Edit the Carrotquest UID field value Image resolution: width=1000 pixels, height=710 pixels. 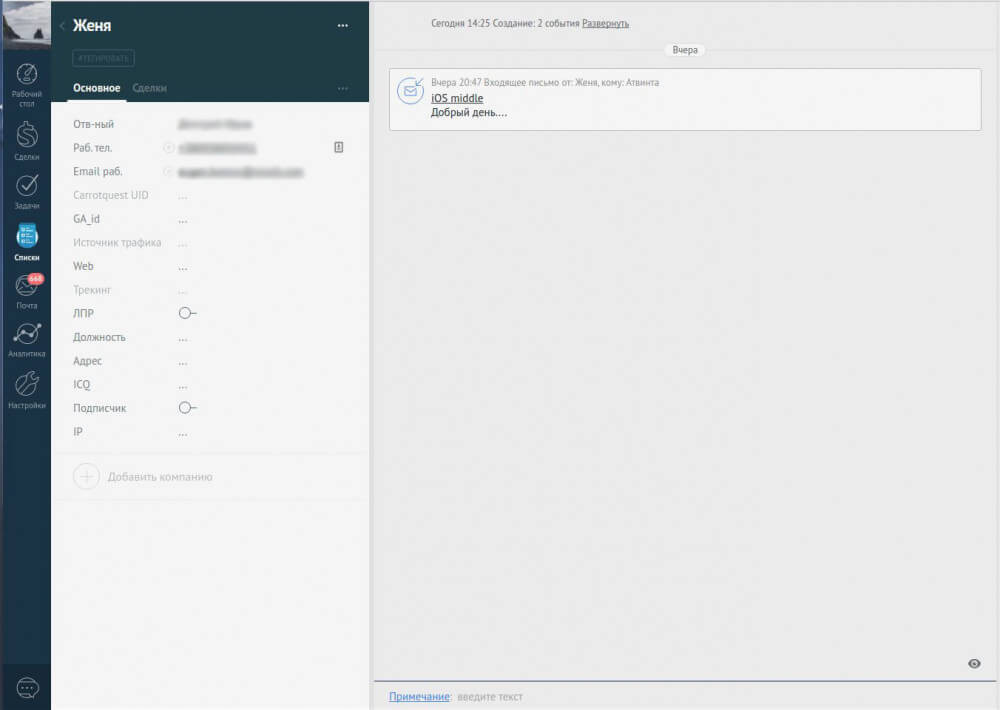[182, 196]
